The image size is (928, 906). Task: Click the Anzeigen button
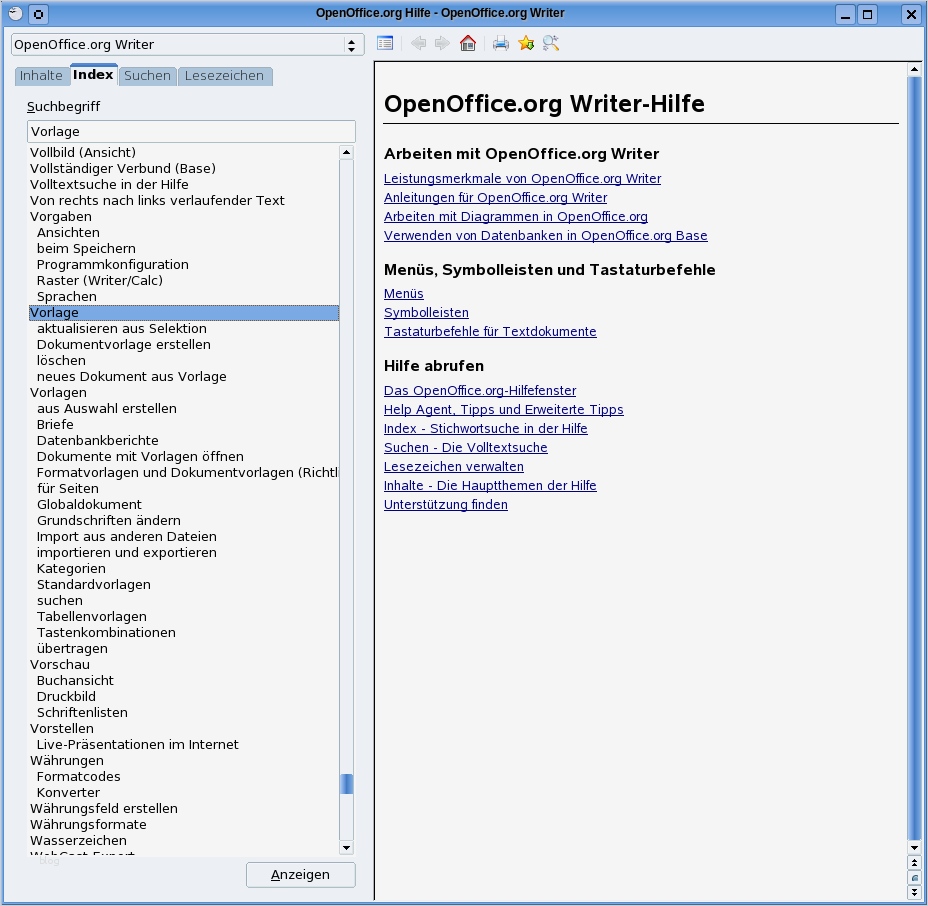point(301,875)
